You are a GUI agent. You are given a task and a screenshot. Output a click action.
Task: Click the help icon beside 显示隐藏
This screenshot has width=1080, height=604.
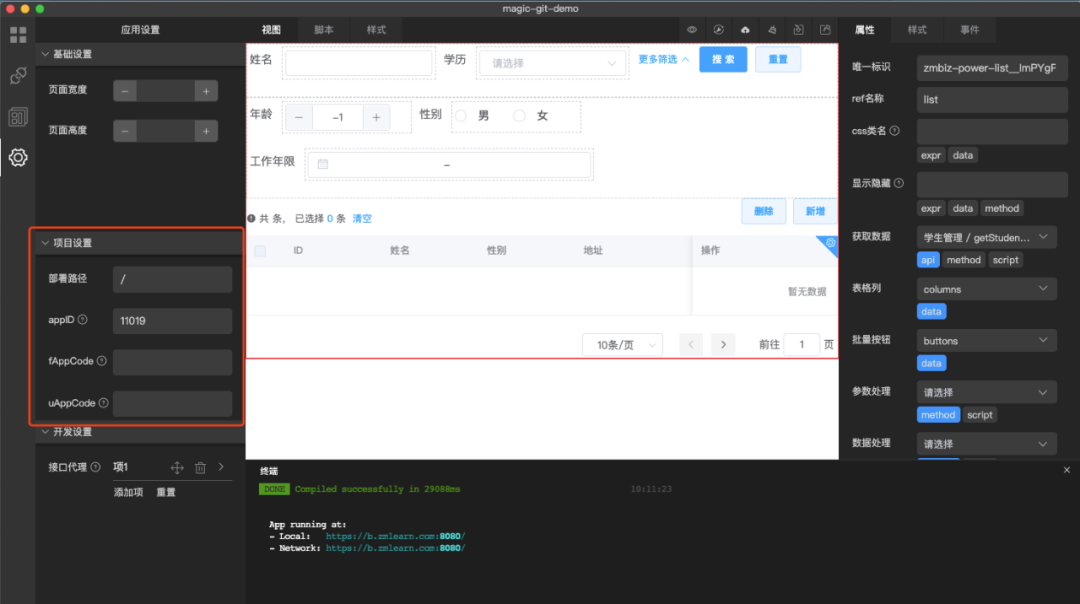(899, 183)
